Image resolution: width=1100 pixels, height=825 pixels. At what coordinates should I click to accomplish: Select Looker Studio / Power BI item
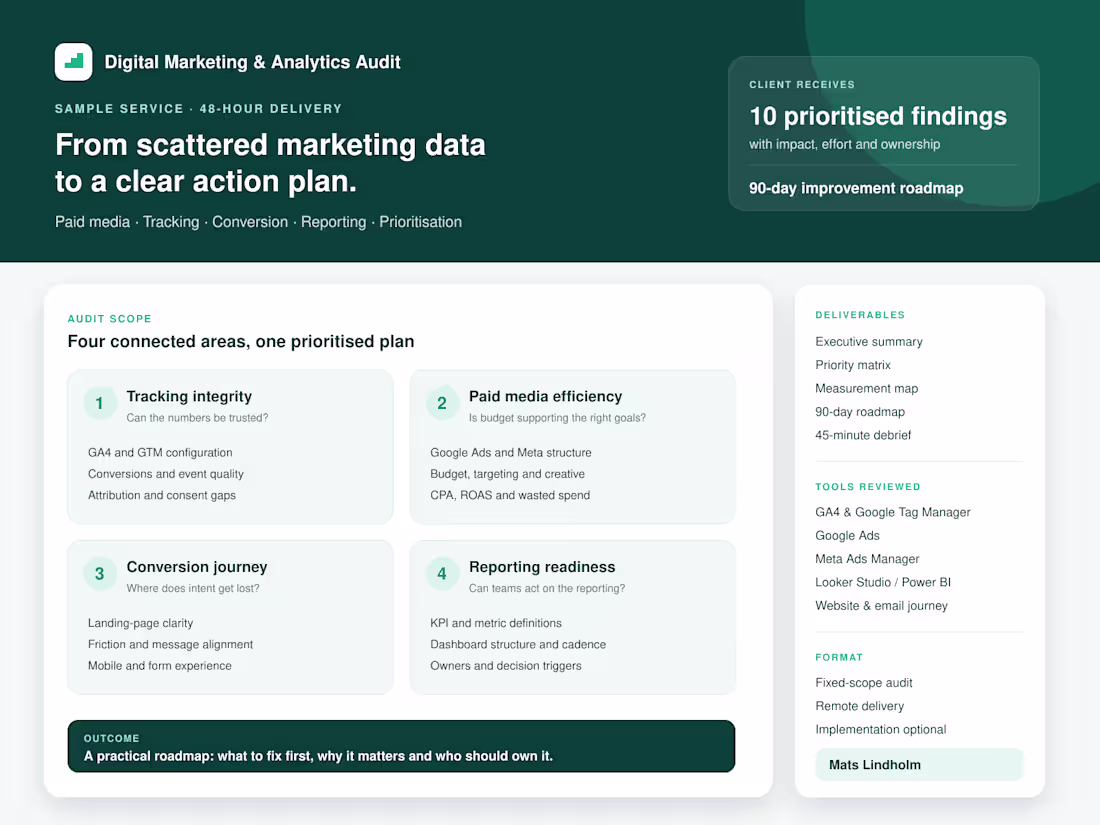point(883,582)
